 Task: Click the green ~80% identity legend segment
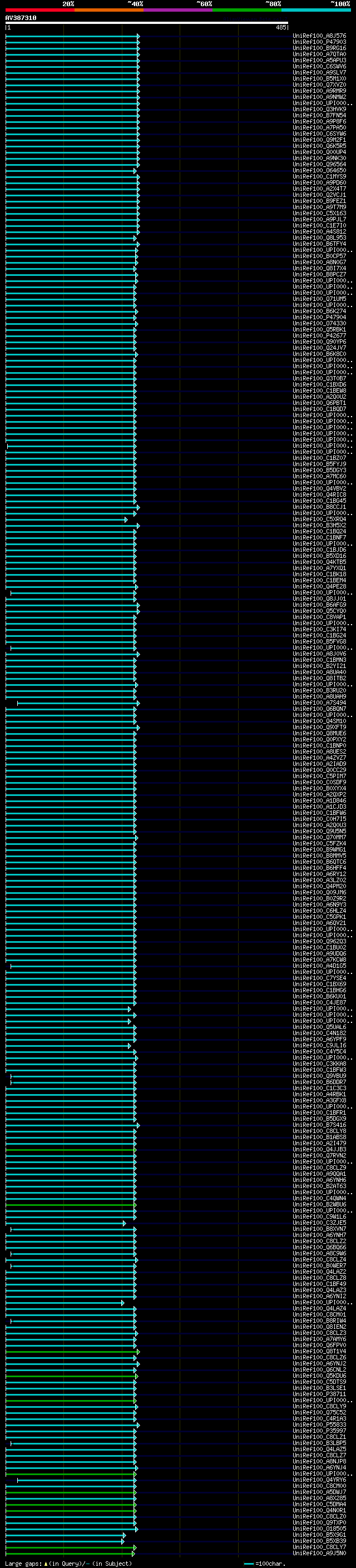[246, 11]
